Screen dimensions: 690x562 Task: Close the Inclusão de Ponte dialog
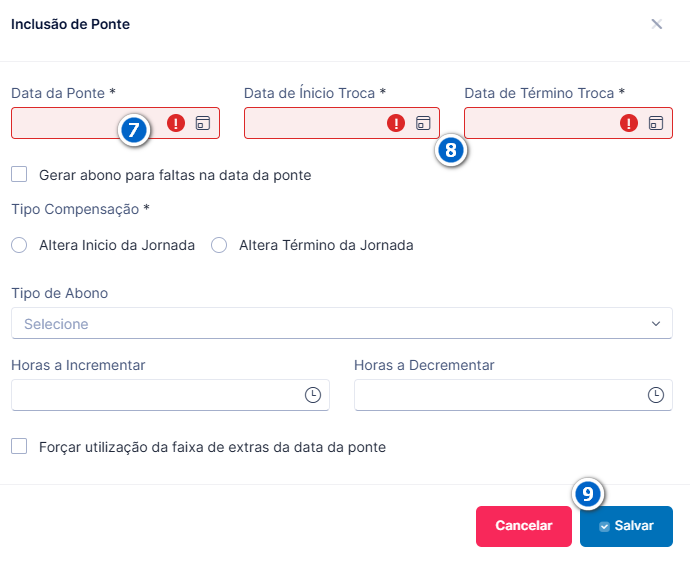coord(657,24)
